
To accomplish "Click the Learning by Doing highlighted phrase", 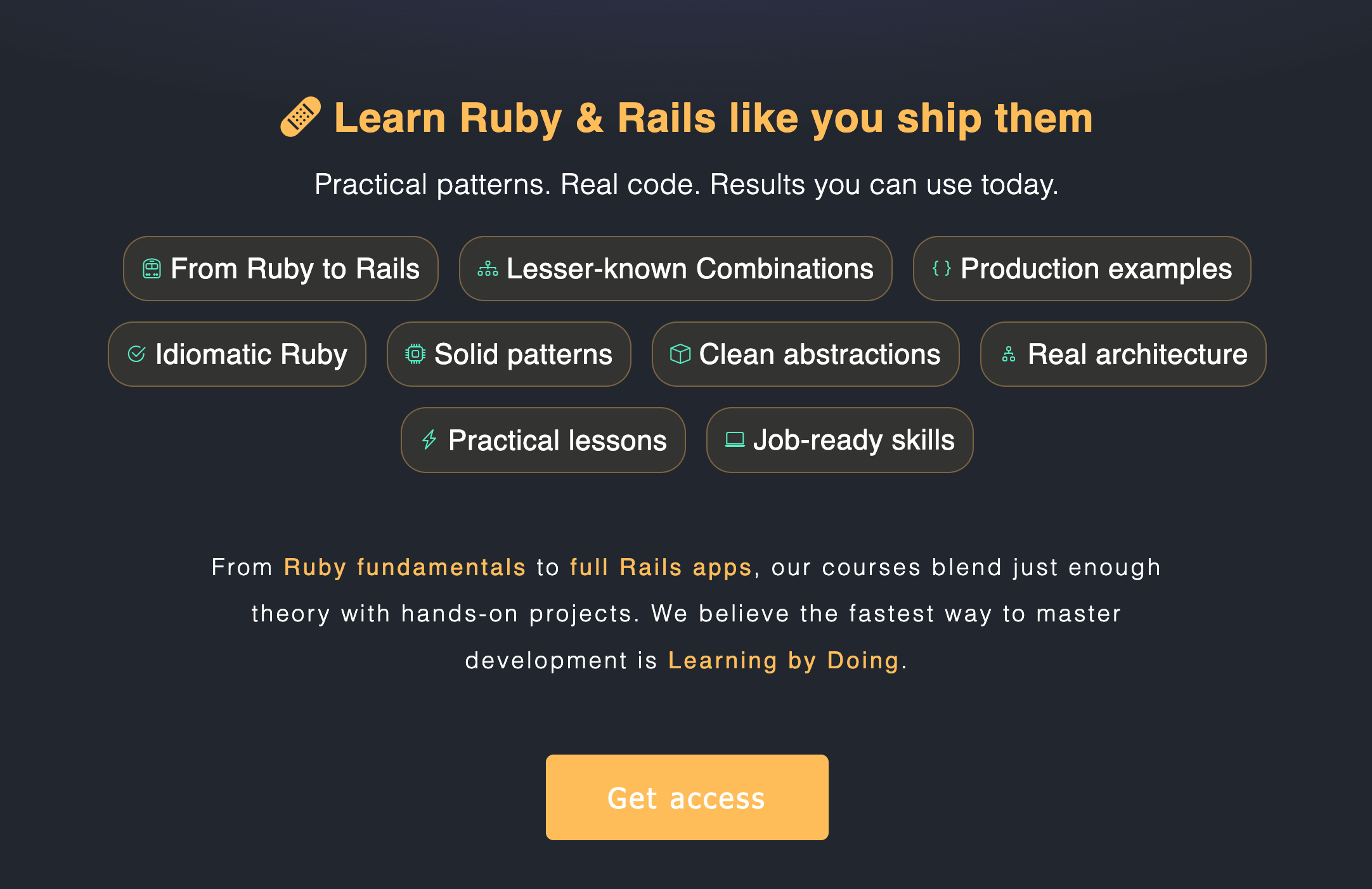I will point(784,660).
